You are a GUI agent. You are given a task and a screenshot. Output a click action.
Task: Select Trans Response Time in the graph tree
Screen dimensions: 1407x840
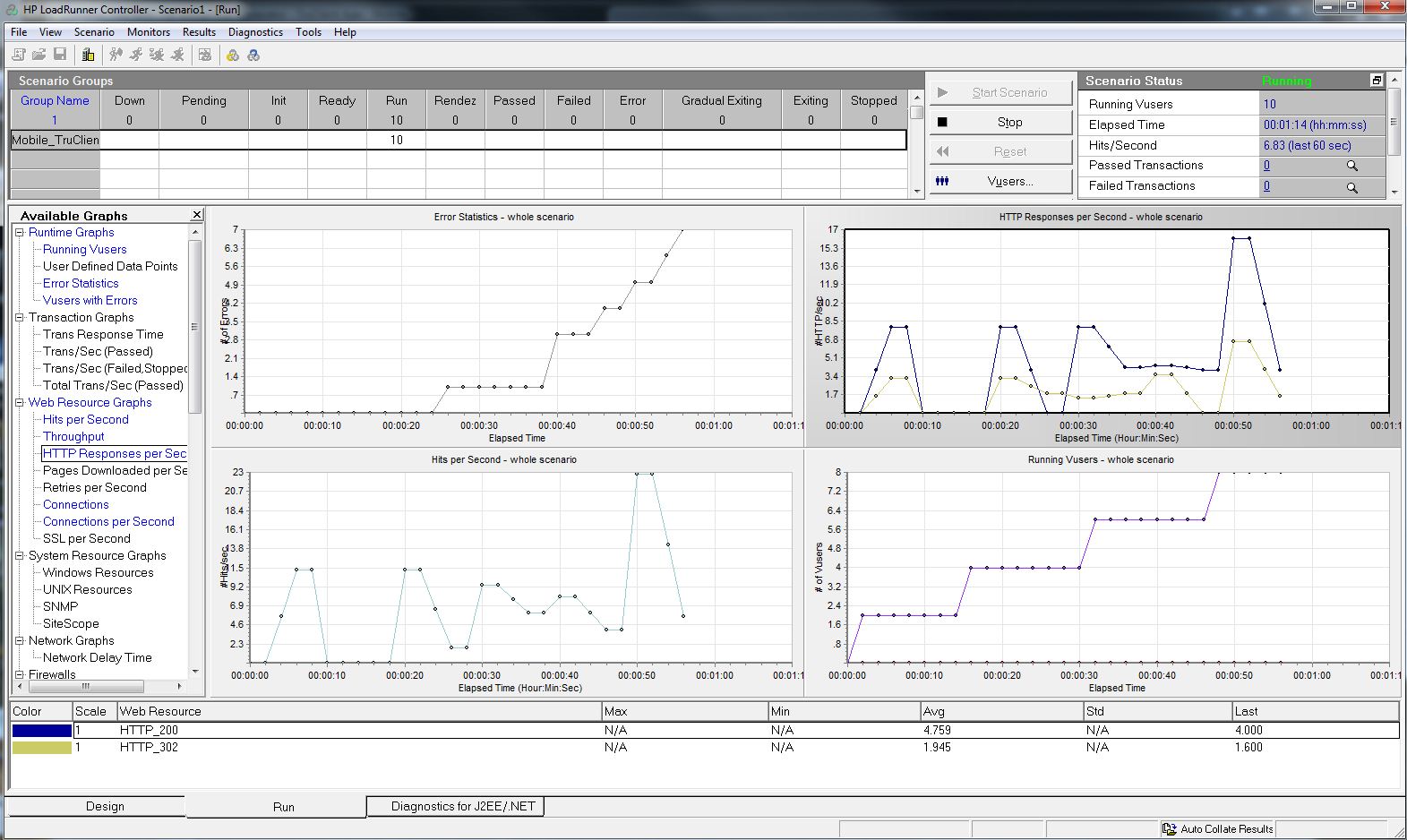point(103,335)
